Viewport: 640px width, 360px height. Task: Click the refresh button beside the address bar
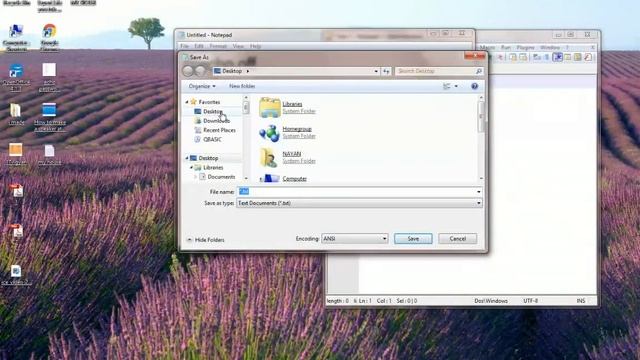coord(386,71)
